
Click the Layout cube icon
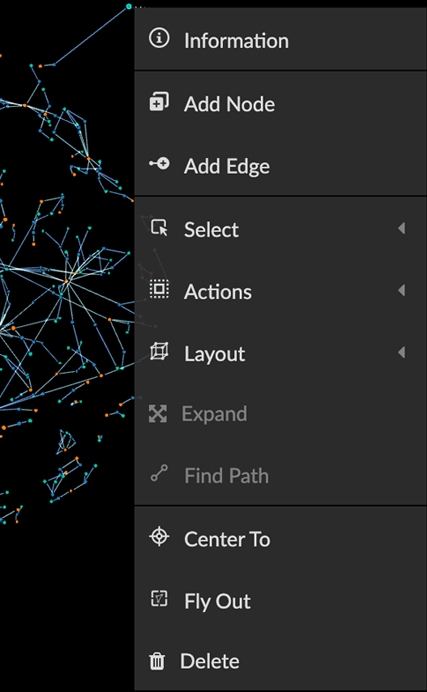[159, 351]
